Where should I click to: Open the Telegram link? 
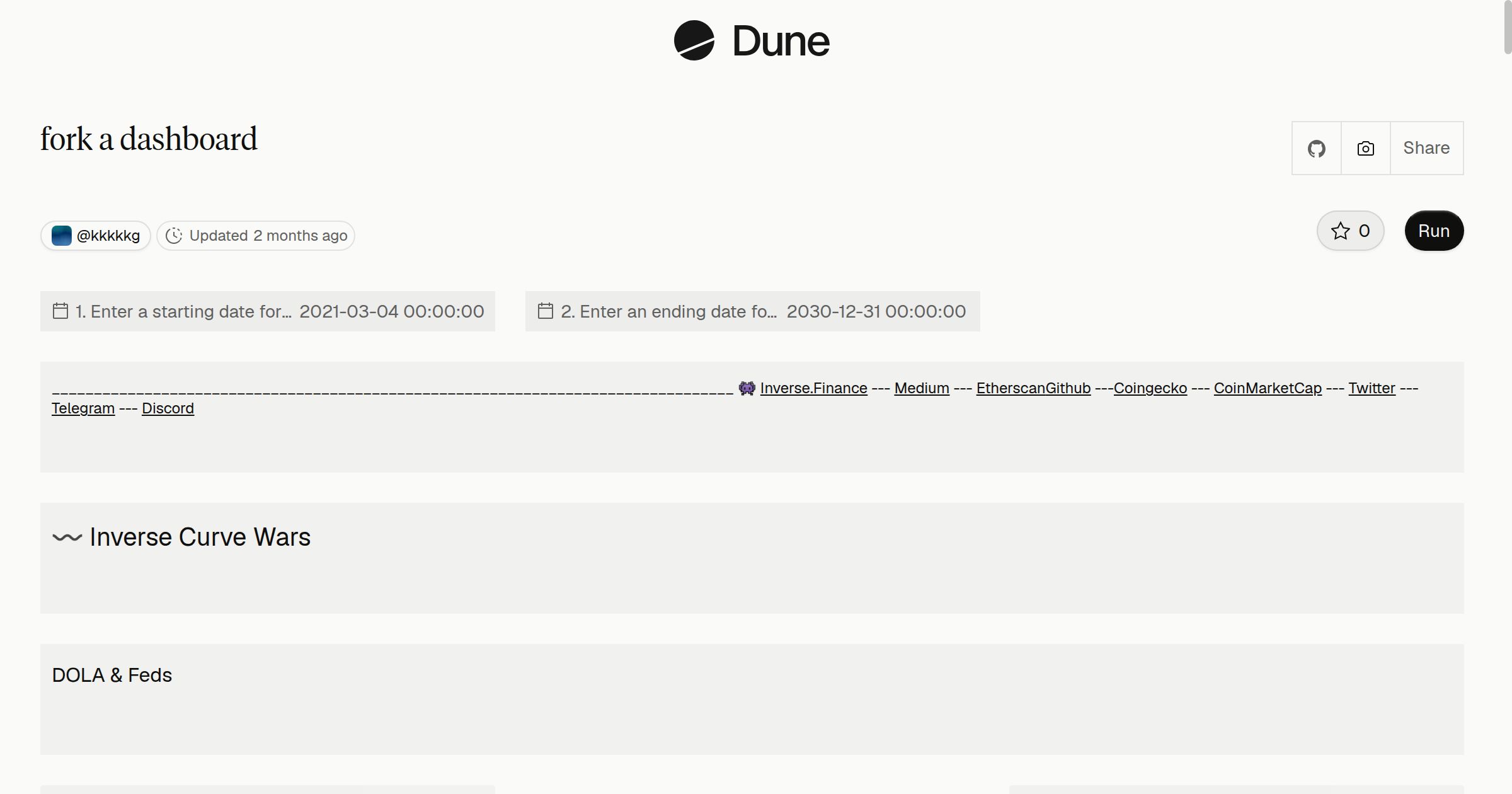(83, 408)
